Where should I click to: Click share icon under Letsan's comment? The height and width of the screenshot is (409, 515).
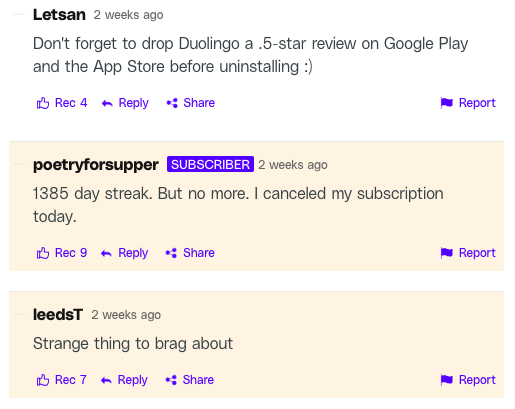[x=172, y=103]
